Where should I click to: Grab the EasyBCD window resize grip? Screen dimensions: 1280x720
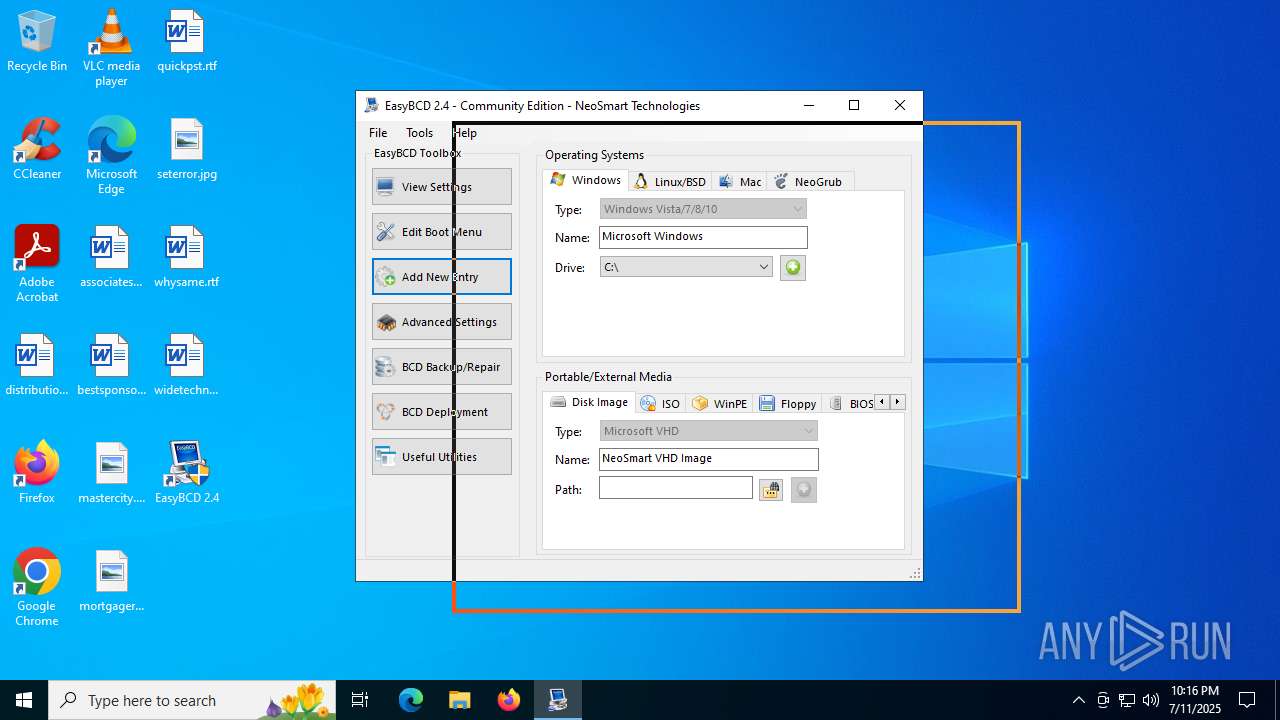point(915,573)
